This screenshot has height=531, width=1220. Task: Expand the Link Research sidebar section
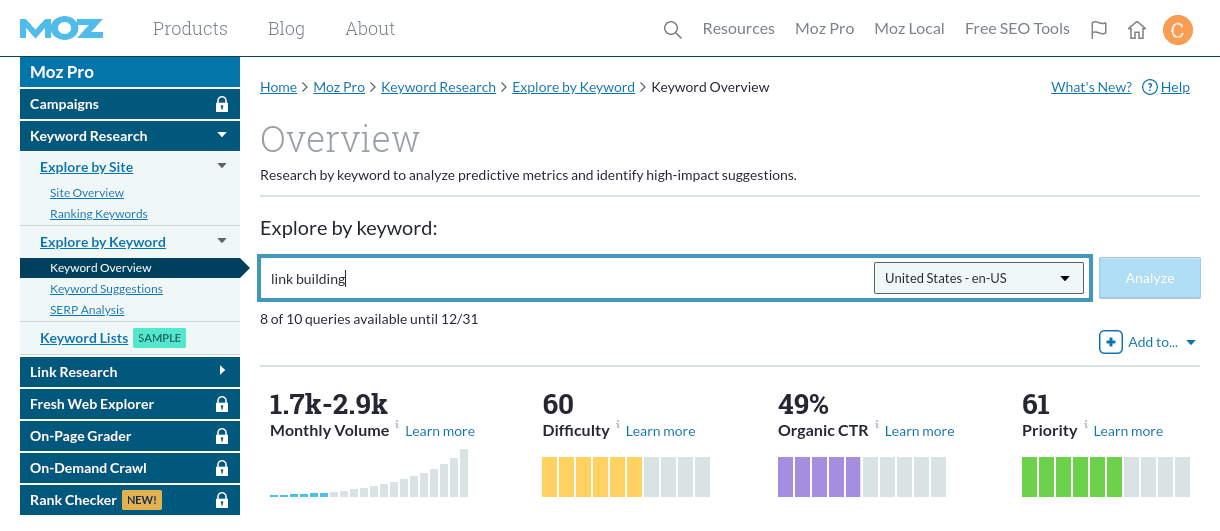point(222,371)
